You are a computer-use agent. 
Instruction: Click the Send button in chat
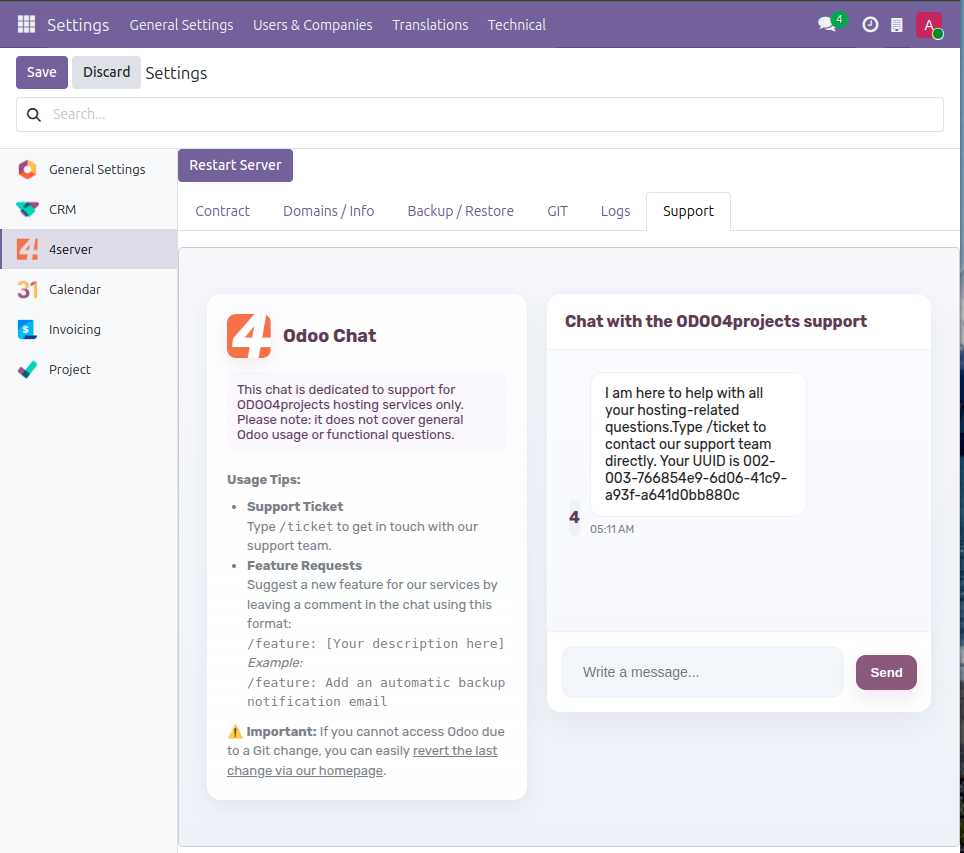tap(885, 672)
